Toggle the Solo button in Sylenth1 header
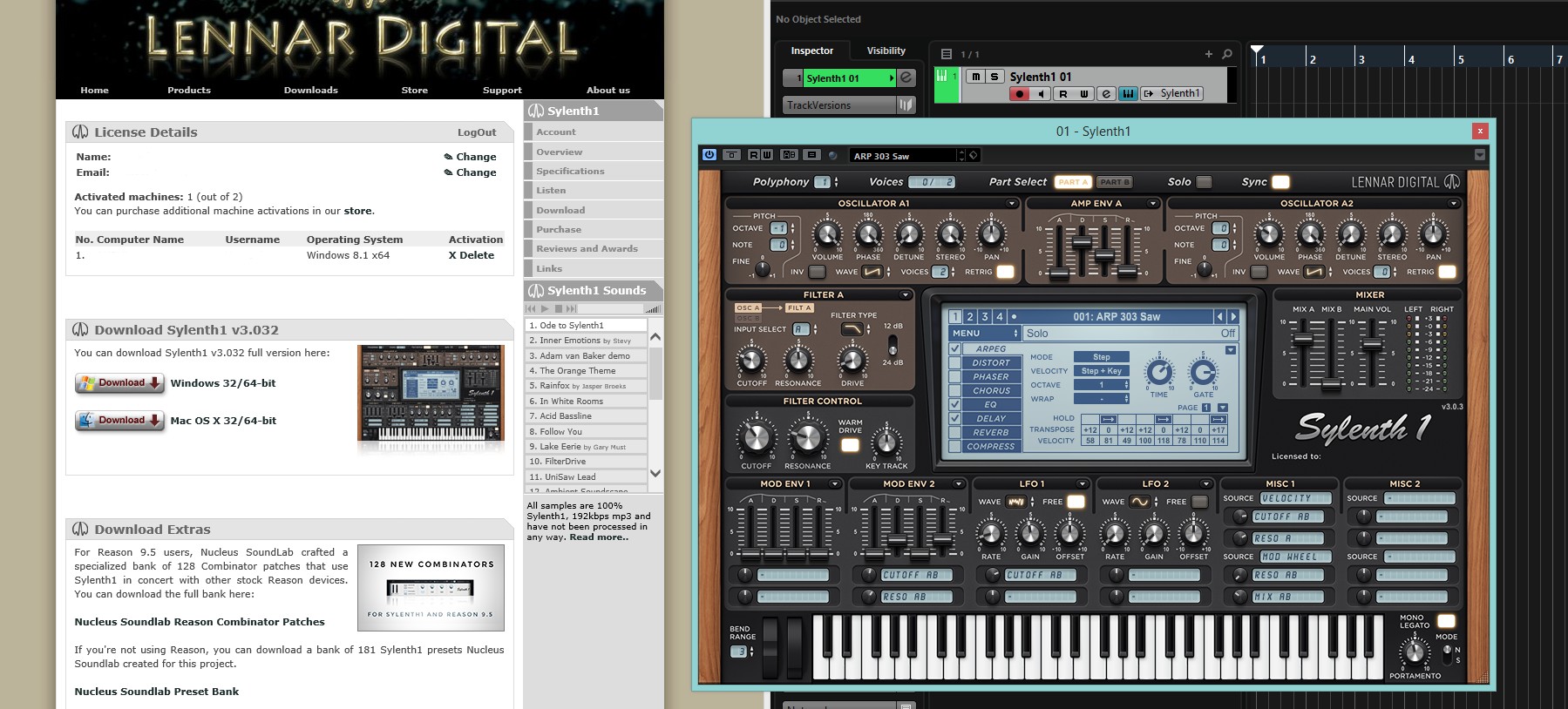The width and height of the screenshot is (1568, 709). (x=1205, y=182)
